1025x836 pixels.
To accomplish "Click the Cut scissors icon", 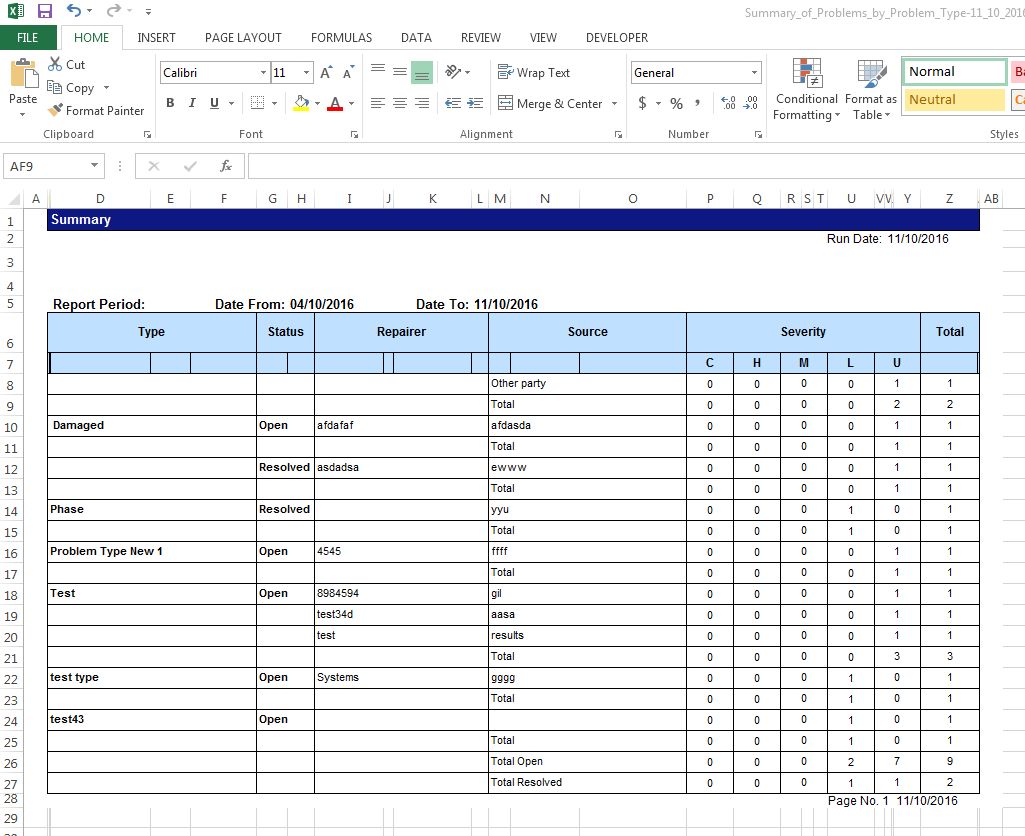I will pyautogui.click(x=55, y=64).
